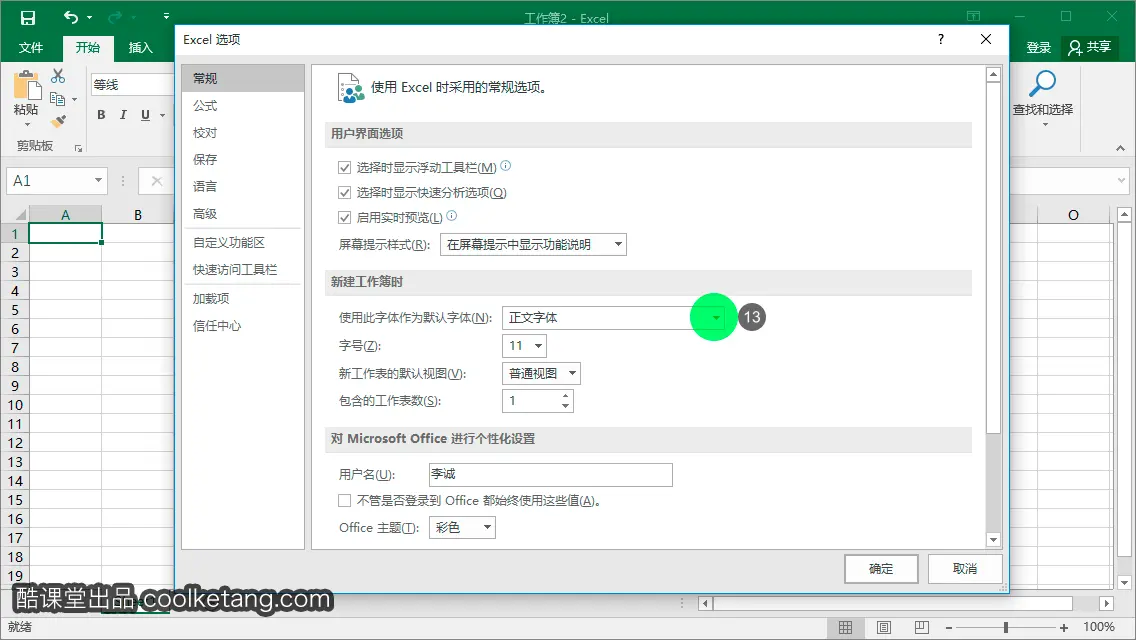Open the 插入 ribbon tab
The width and height of the screenshot is (1136, 640).
(141, 48)
